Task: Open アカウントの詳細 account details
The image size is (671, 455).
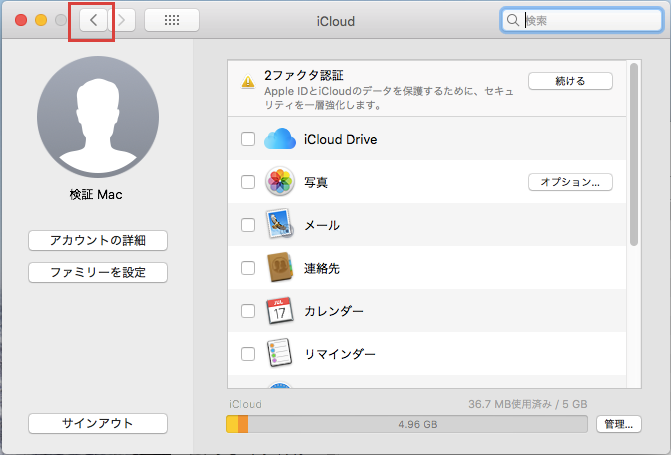Action: pos(98,241)
